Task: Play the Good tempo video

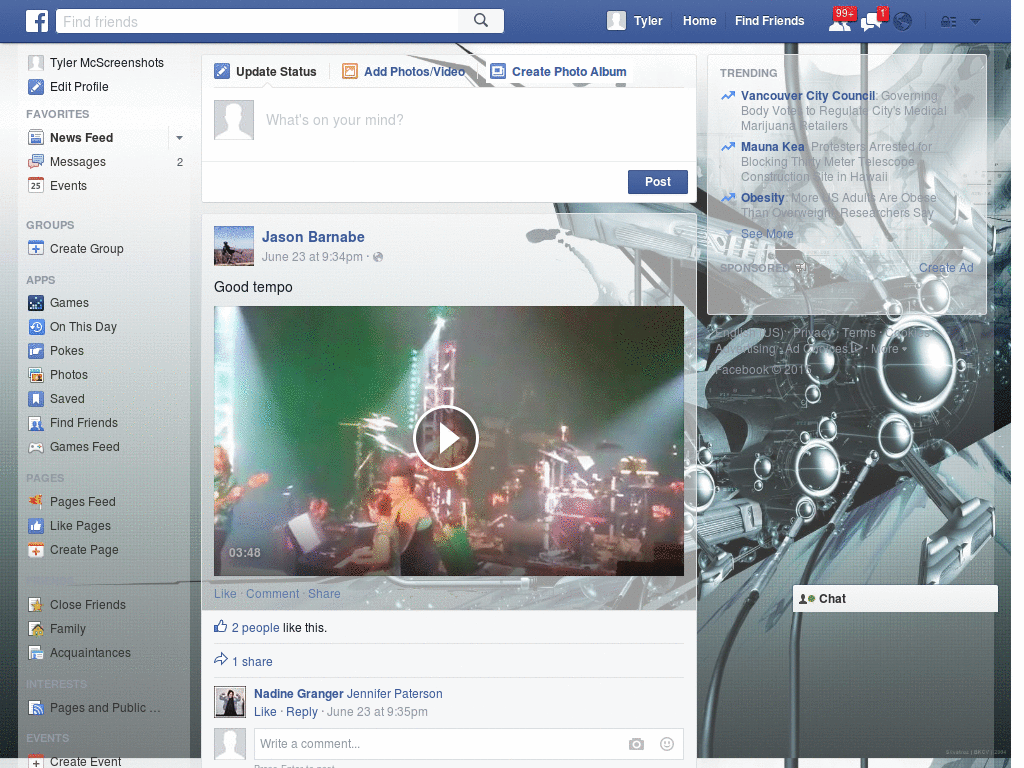Action: (446, 438)
